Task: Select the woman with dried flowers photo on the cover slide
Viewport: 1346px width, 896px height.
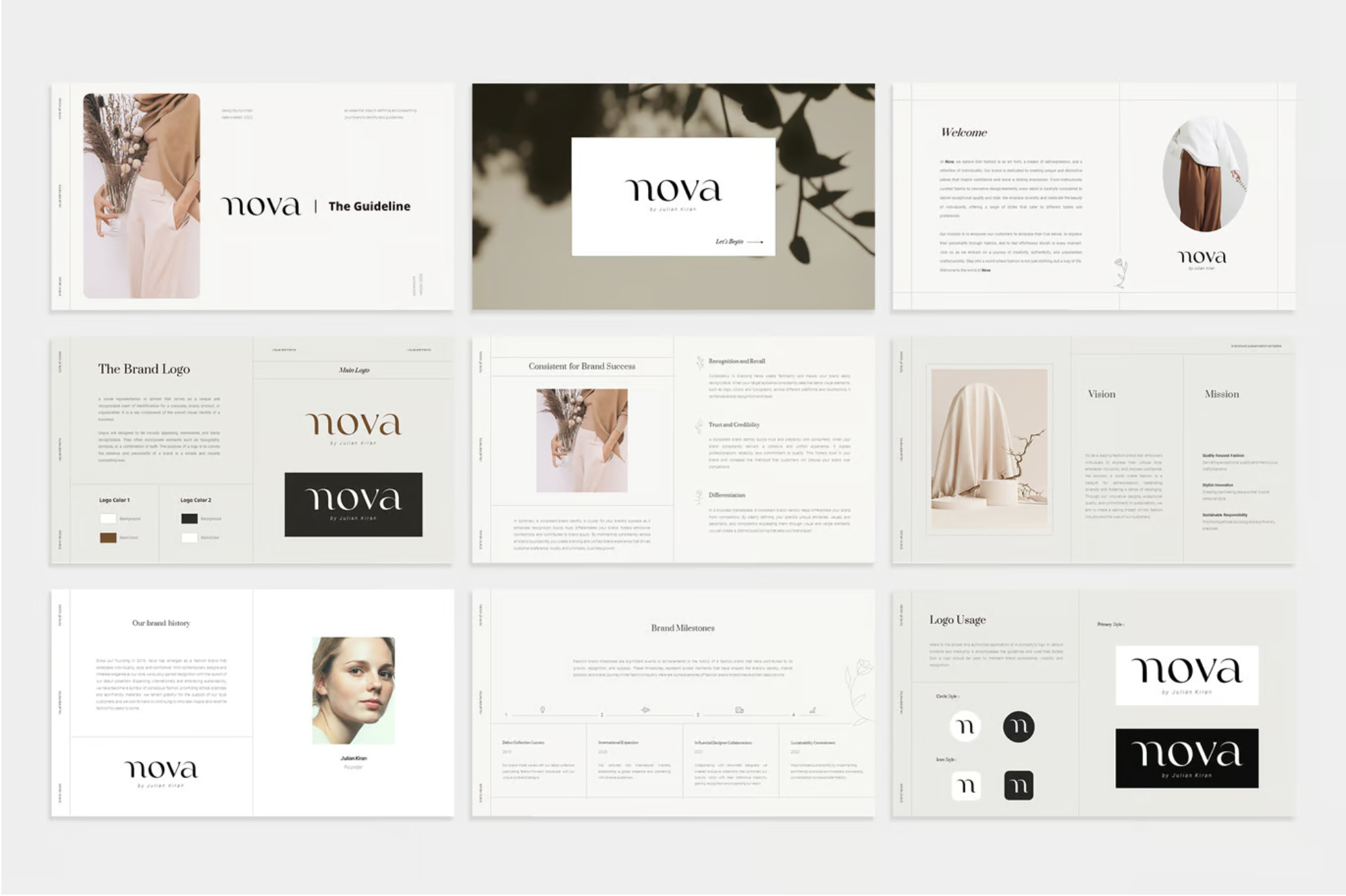Action: click(142, 196)
